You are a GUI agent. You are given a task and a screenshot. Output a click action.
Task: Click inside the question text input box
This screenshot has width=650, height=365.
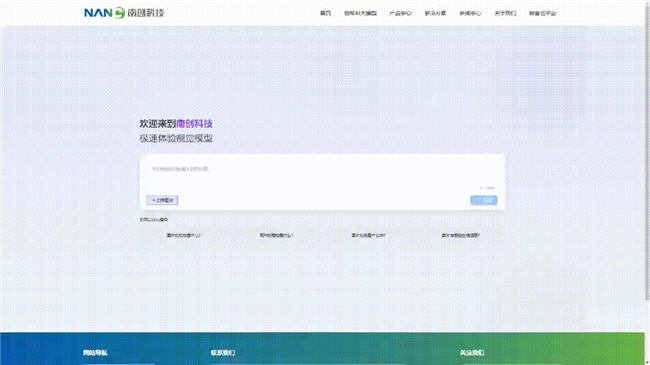click(322, 174)
